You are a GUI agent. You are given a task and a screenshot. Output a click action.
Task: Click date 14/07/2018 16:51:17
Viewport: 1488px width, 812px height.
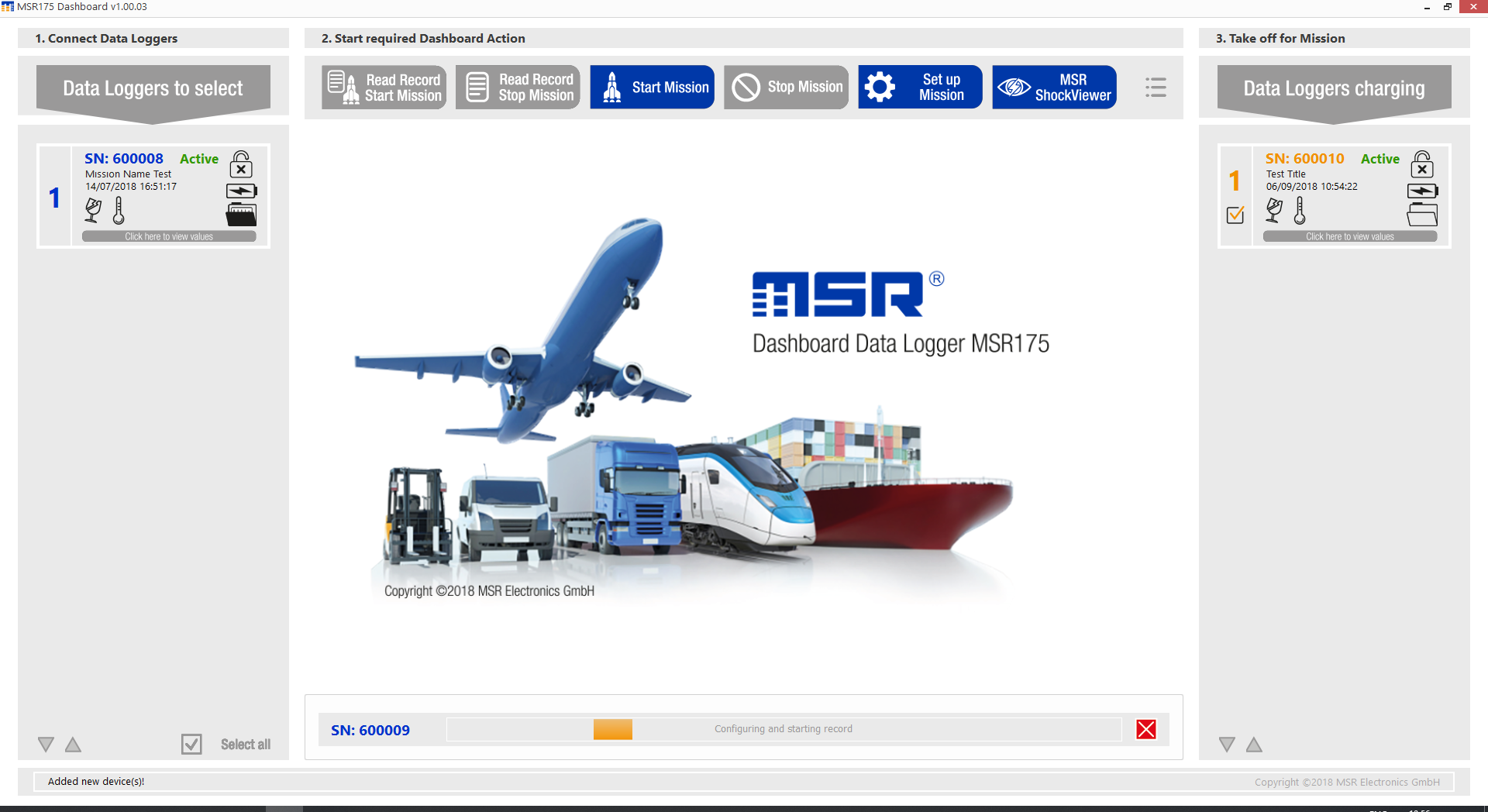click(131, 187)
